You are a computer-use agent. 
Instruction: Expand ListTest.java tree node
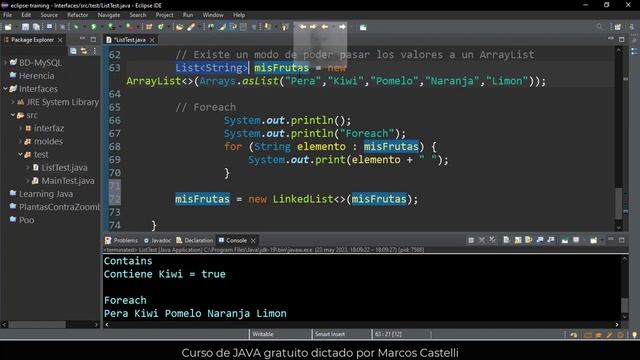(x=28, y=168)
